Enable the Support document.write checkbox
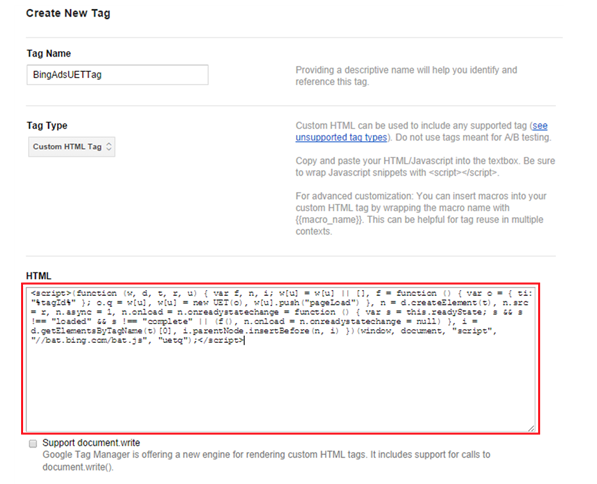The height and width of the screenshot is (484, 597). point(33,444)
